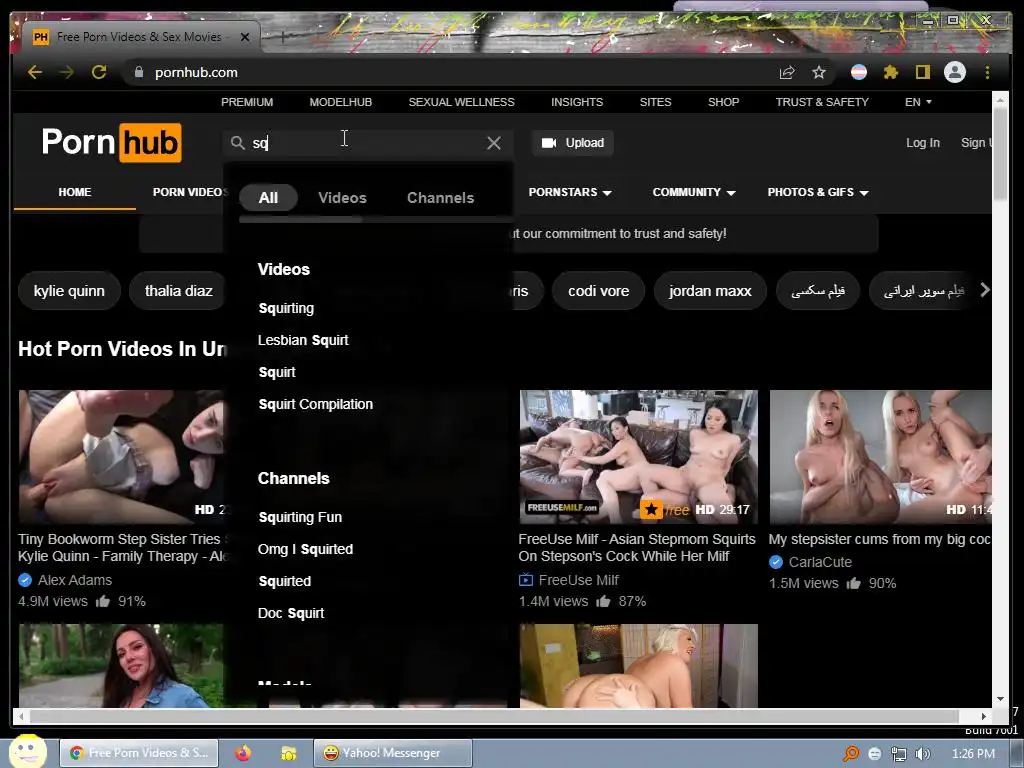Screen dimensions: 1024x768
Task: View site info via the padlock icon
Action: 138,72
